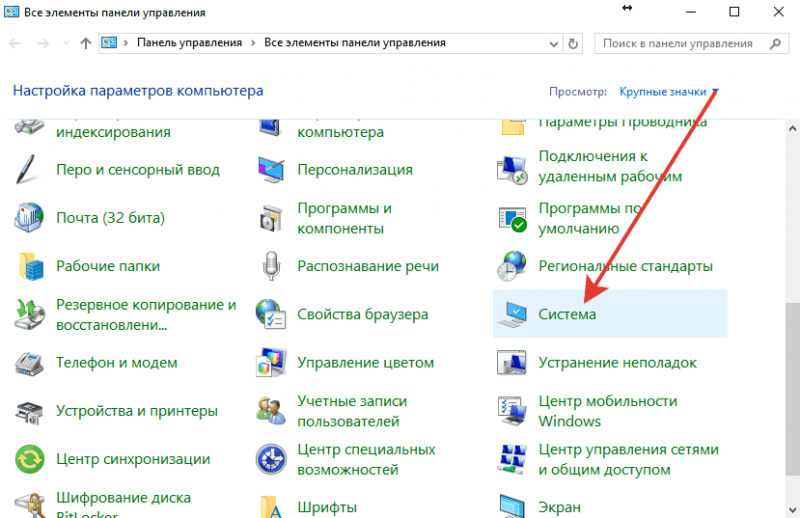Open the Резервное копирование backup icon
The height and width of the screenshot is (518, 800).
coord(29,314)
